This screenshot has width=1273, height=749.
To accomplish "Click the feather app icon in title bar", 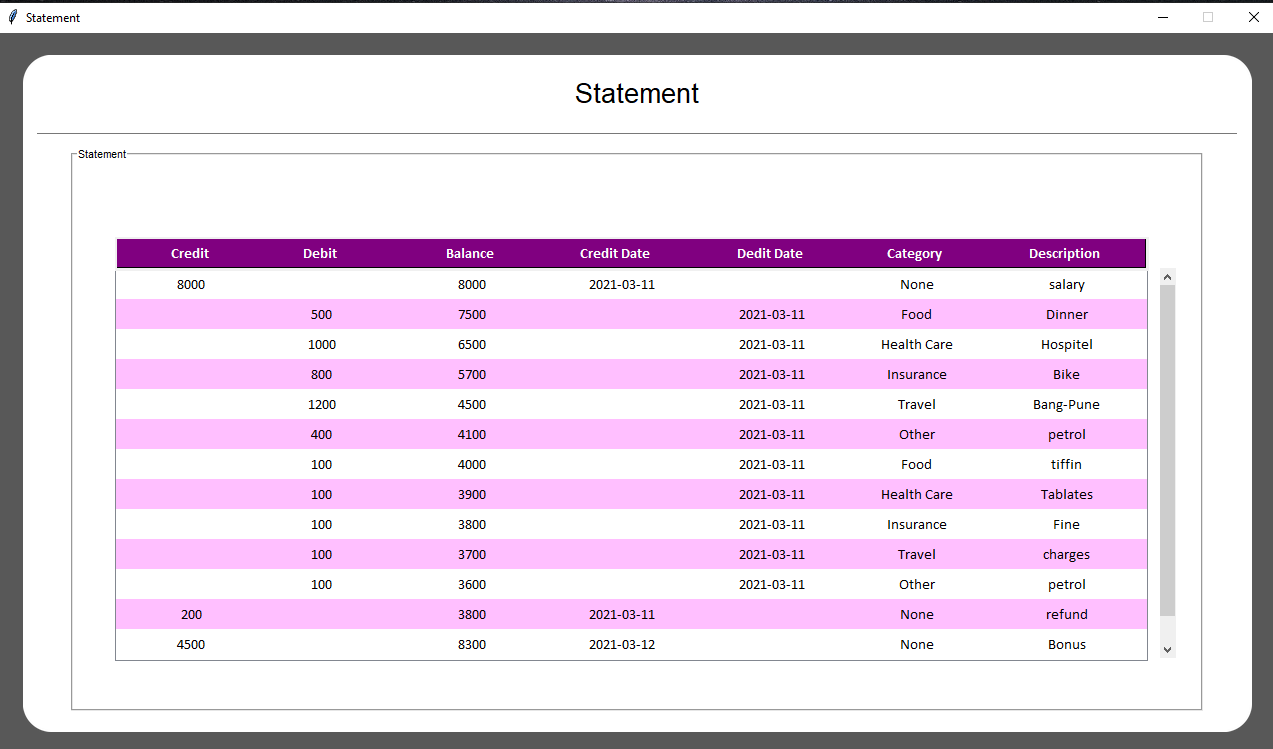I will pos(13,17).
